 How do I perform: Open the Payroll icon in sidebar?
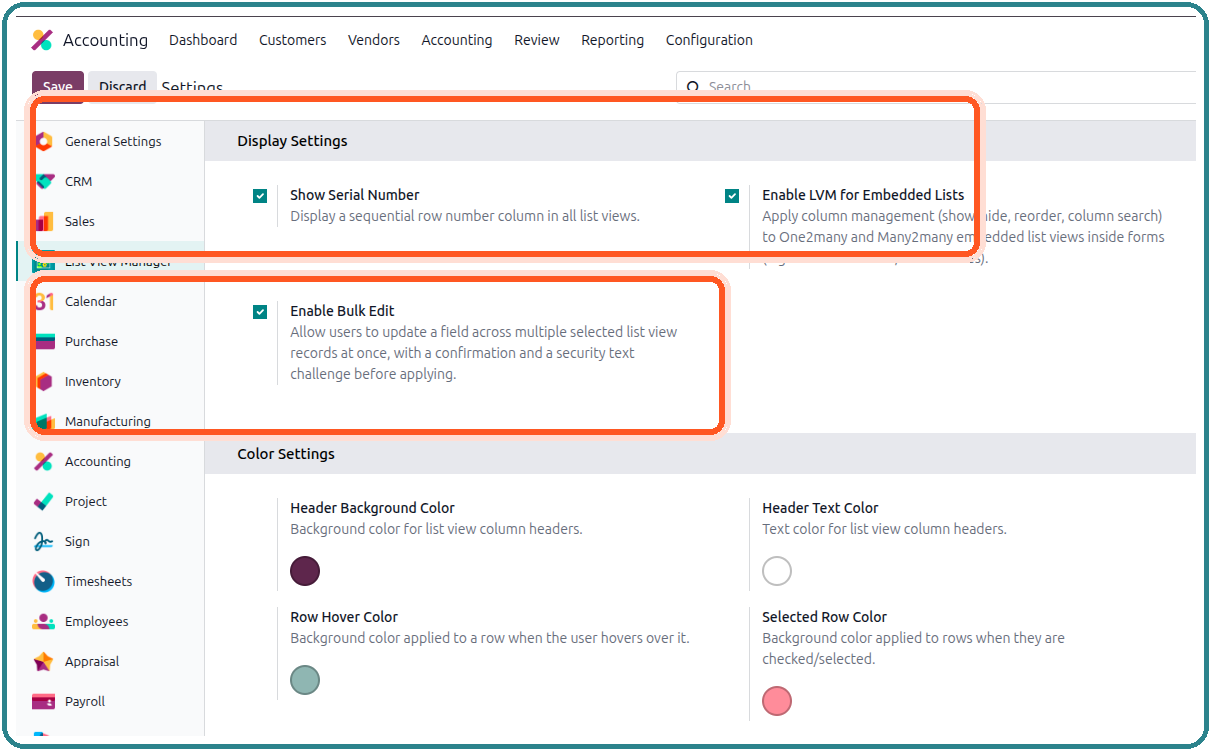[x=43, y=701]
